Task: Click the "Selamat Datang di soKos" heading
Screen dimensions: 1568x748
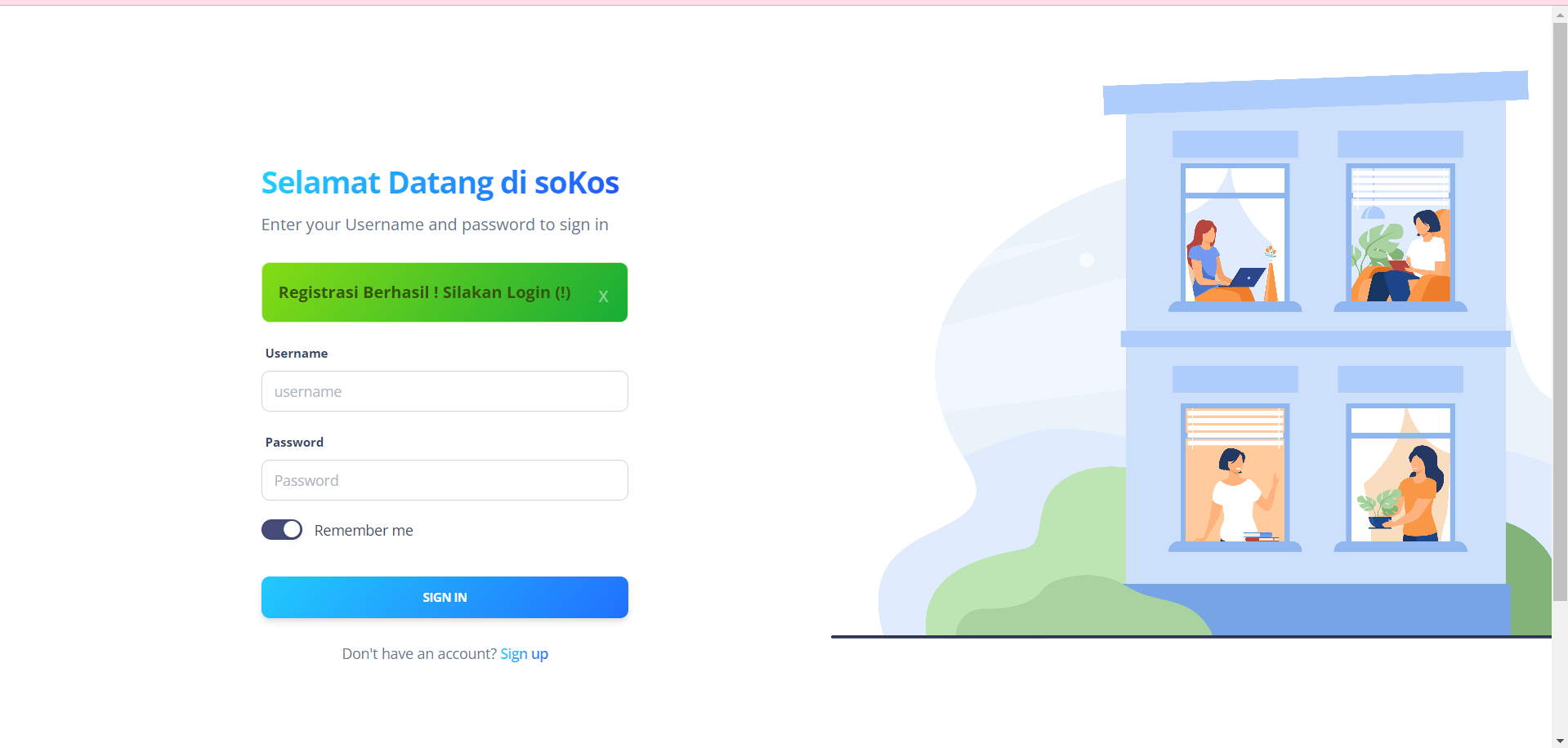Action: point(440,183)
